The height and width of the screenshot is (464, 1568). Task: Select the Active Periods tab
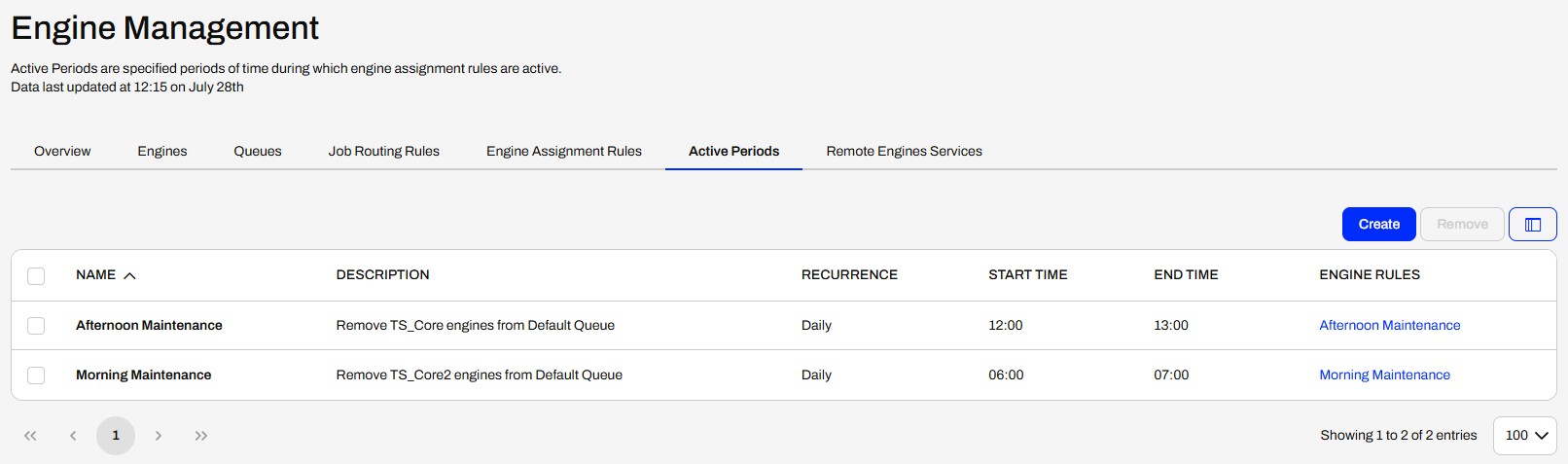pyautogui.click(x=734, y=151)
